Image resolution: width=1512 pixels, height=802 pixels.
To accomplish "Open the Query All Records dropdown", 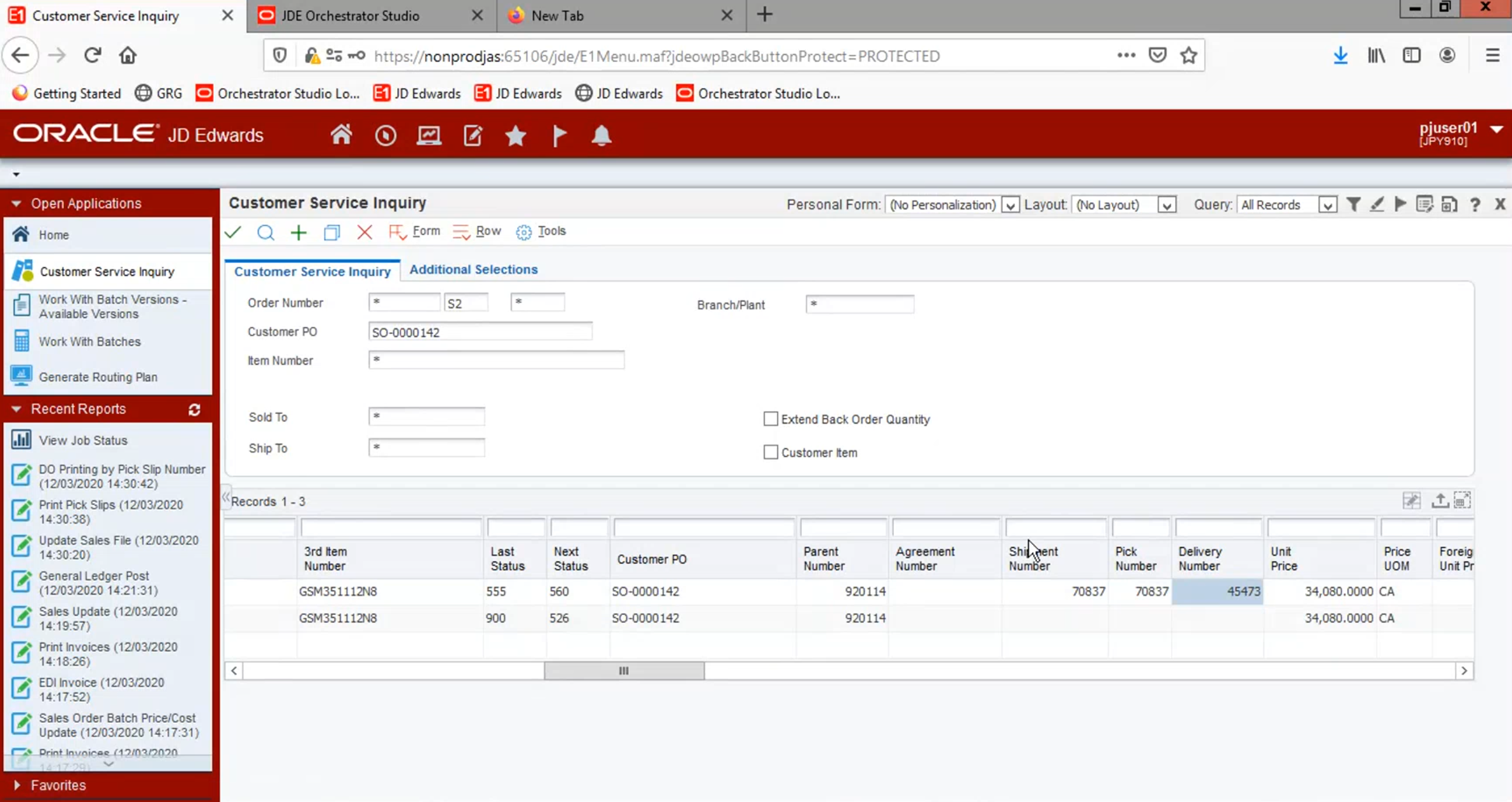I will click(x=1327, y=205).
